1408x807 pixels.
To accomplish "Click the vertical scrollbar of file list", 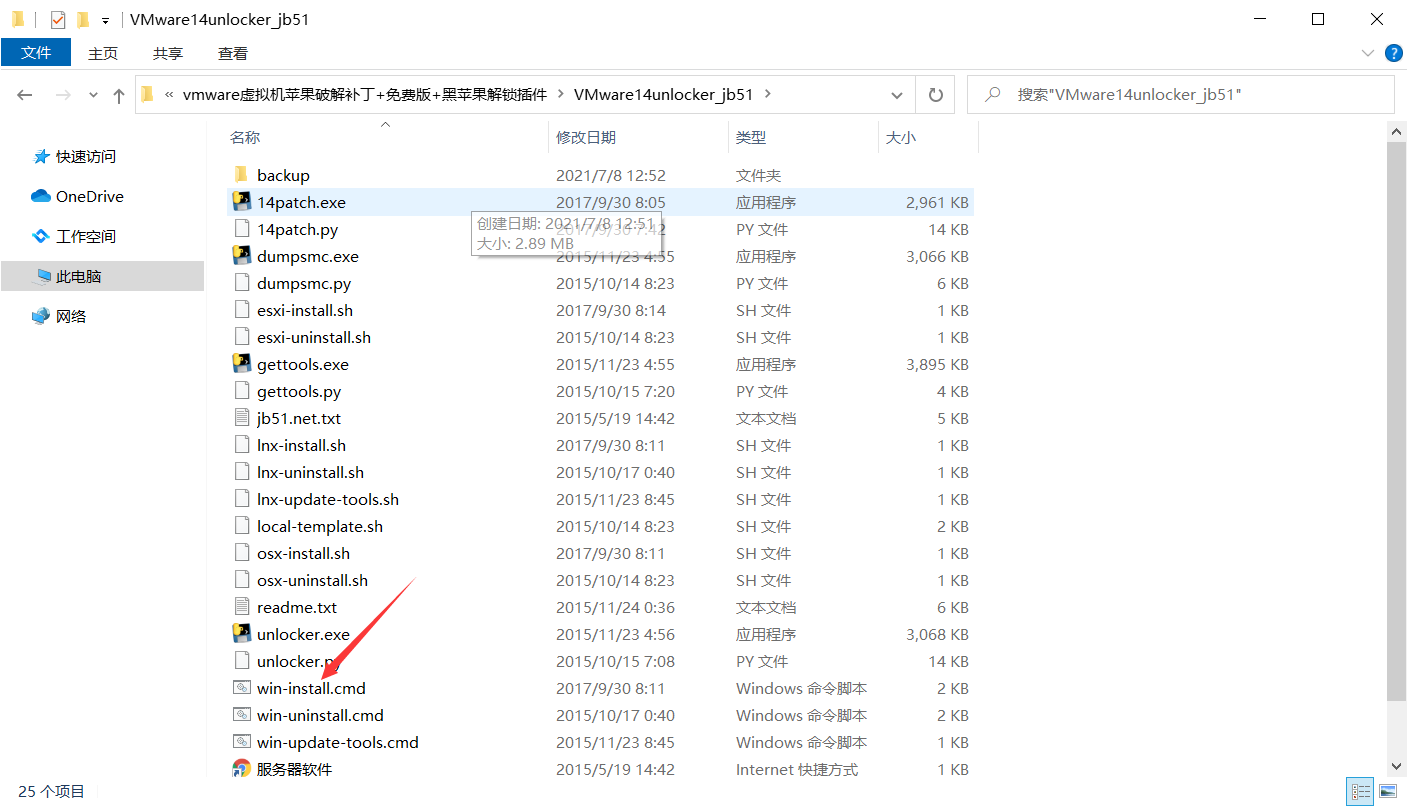I will pos(1396,420).
